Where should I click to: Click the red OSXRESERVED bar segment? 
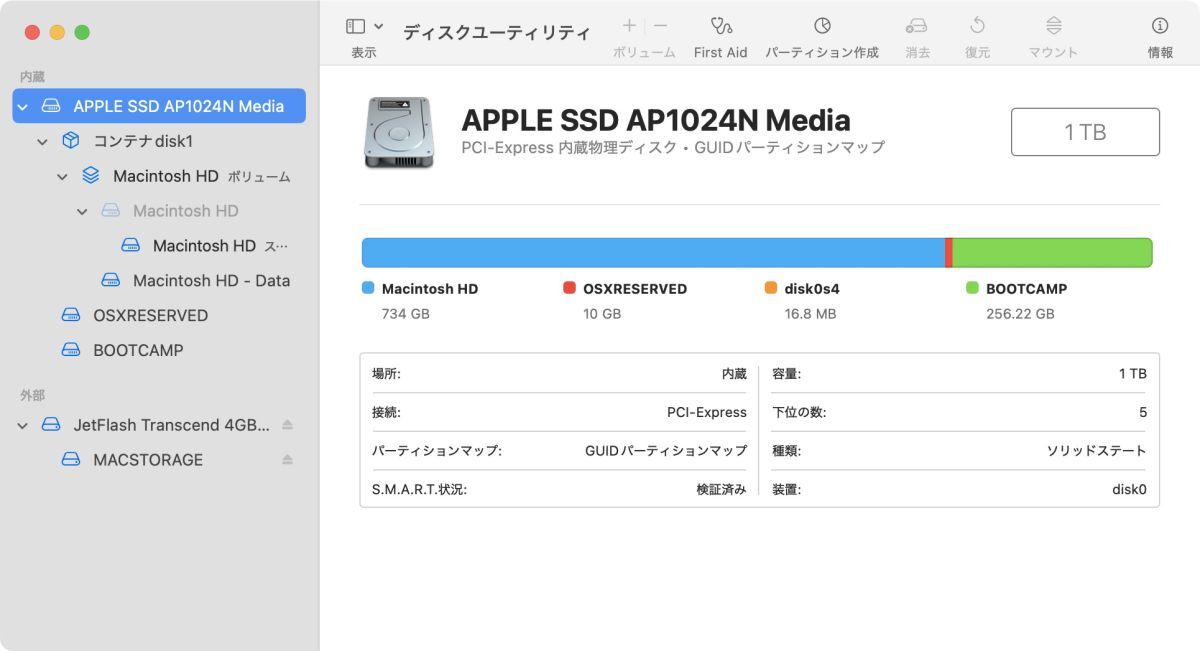[949, 253]
